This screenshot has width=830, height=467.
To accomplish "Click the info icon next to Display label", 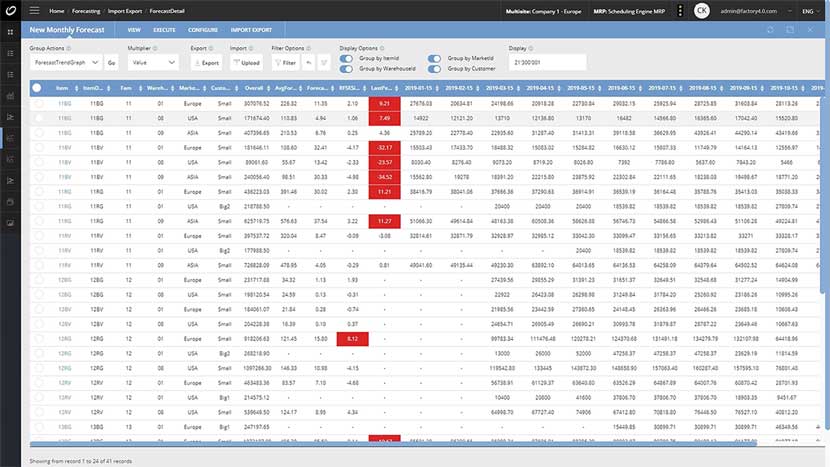I will point(531,48).
